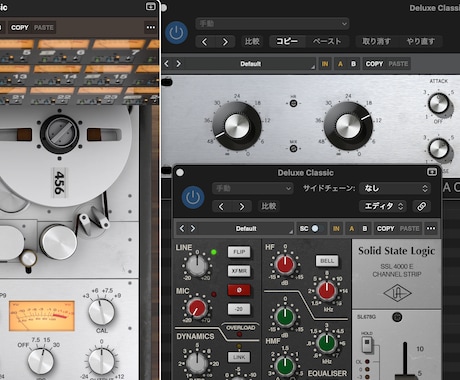Toggle the -20 pad button
This screenshot has height=380, width=460.
(x=239, y=309)
